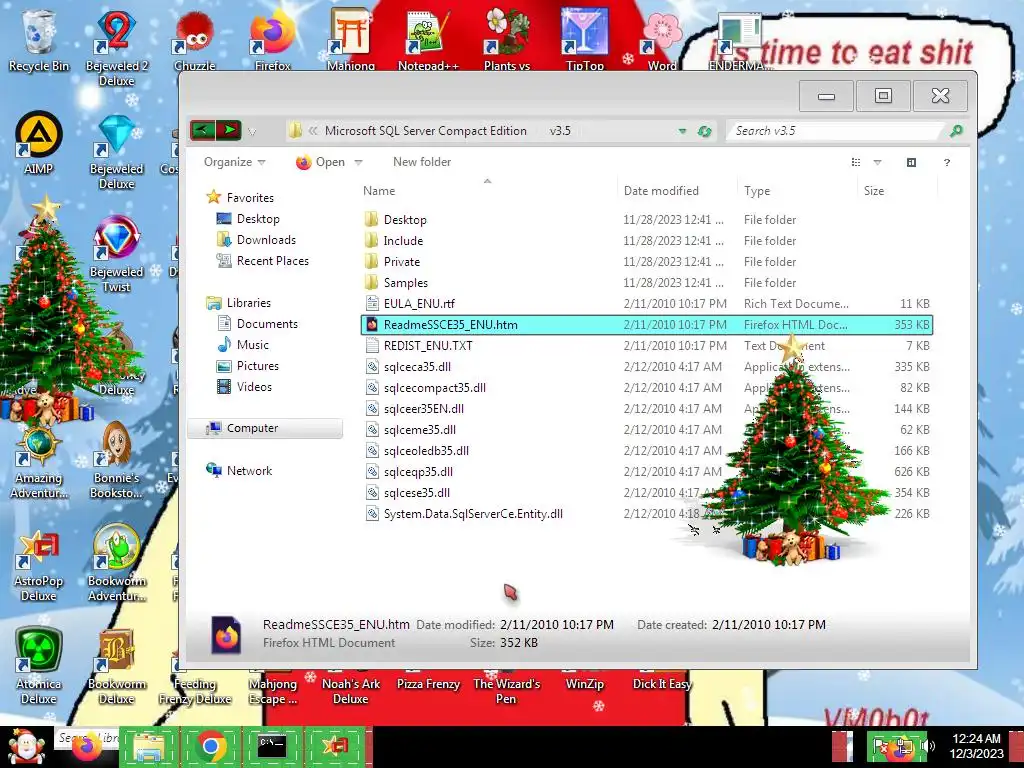Click the Bookworm Deluxe desktop icon
The width and height of the screenshot is (1024, 768).
point(116,666)
